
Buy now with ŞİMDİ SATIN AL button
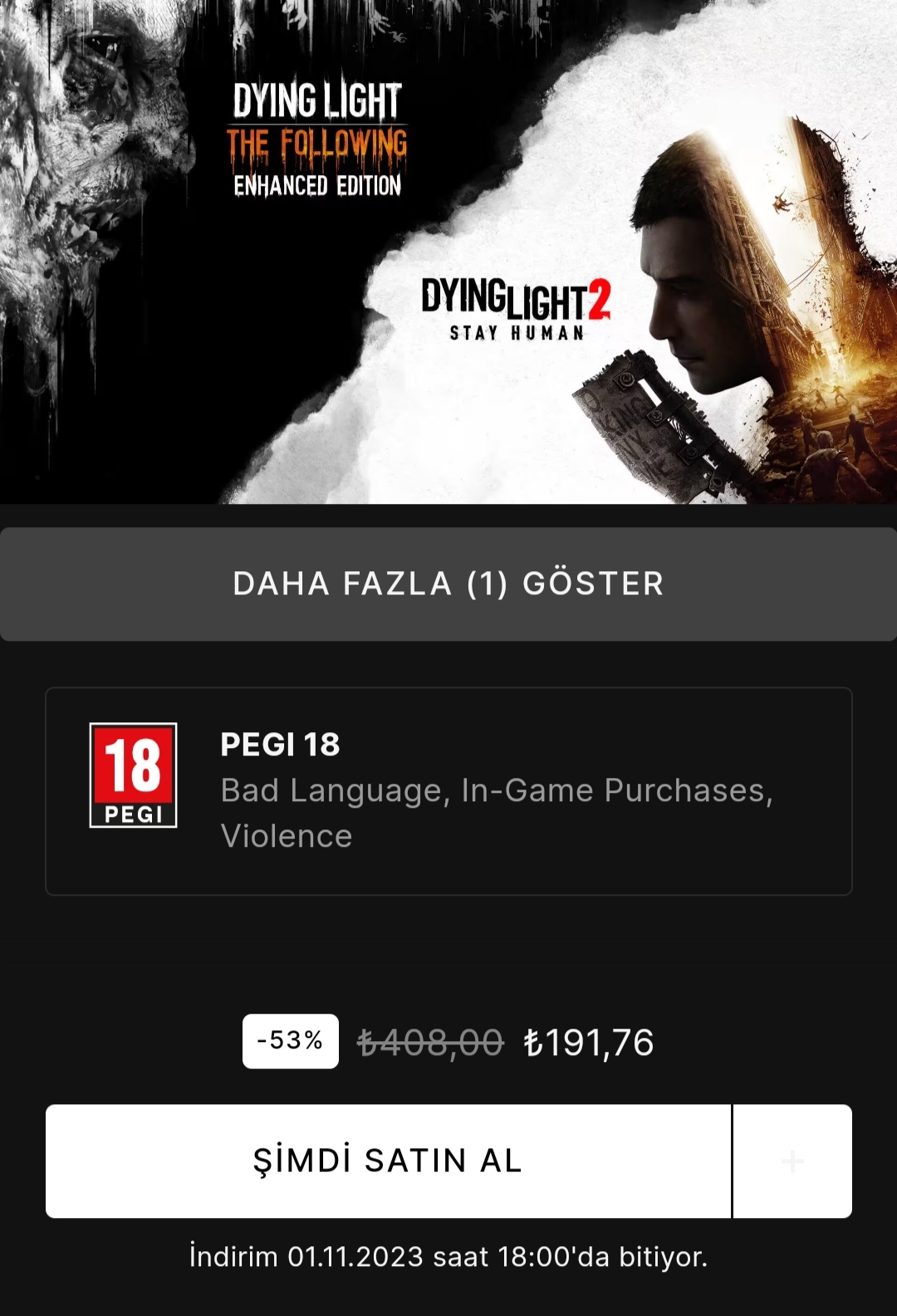tap(388, 1161)
